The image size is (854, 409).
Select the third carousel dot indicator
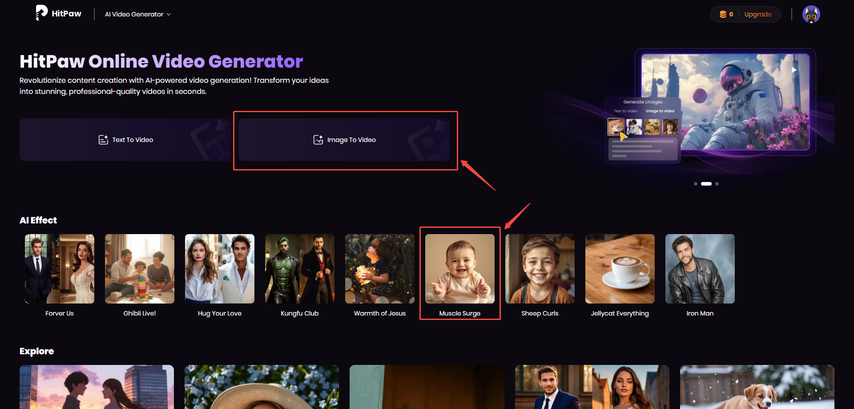click(717, 184)
